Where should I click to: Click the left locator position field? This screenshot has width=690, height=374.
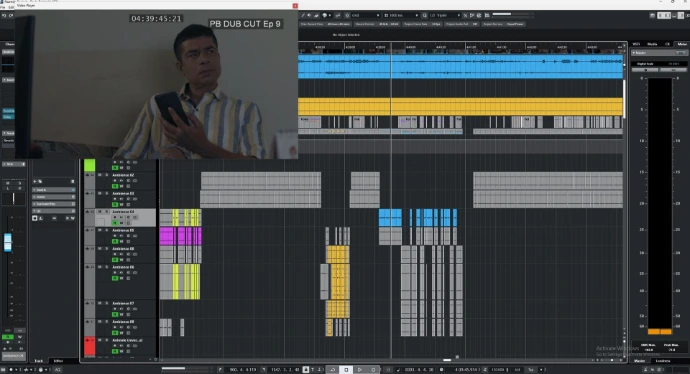pos(242,370)
